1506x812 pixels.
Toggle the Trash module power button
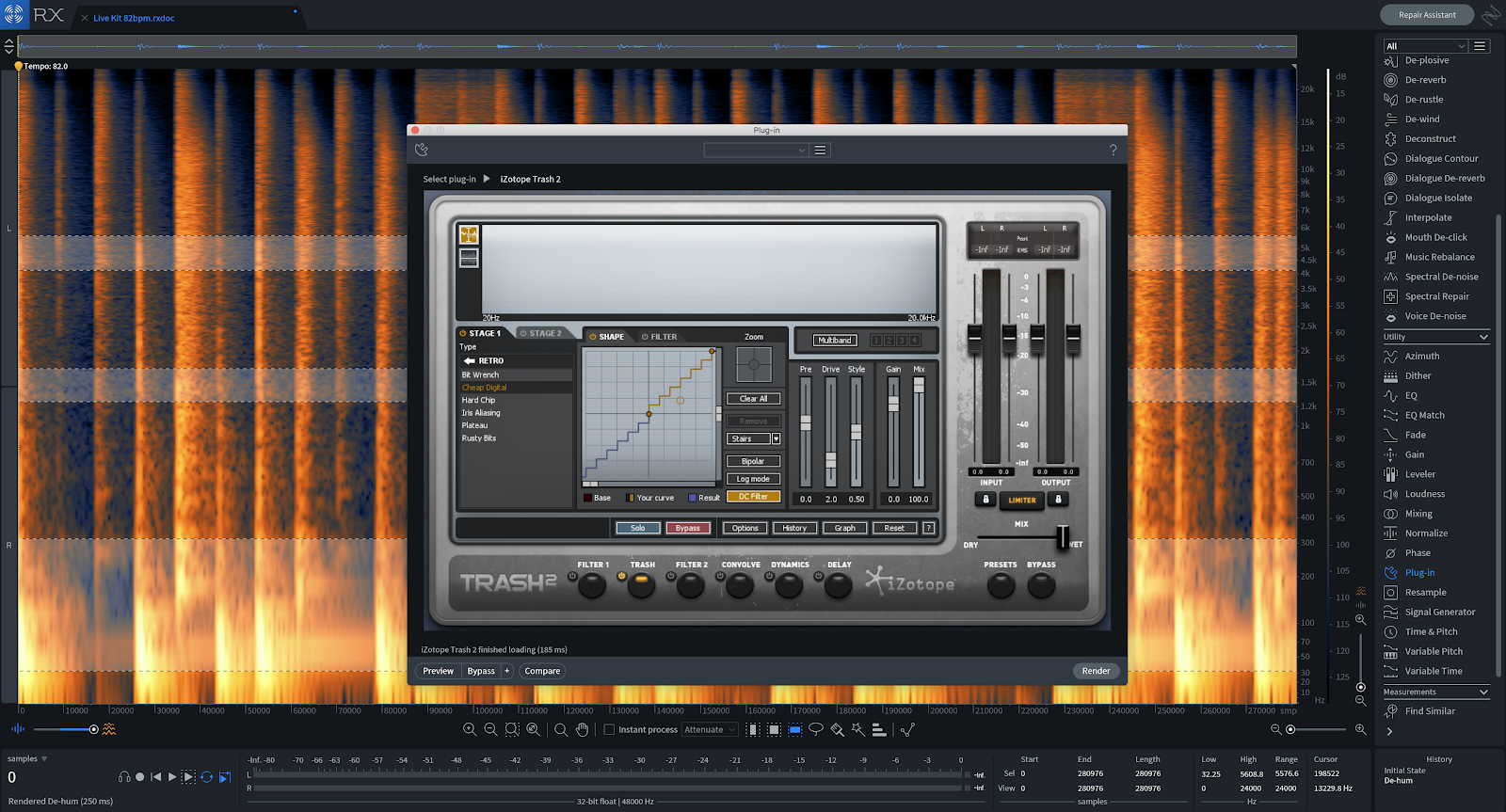pyautogui.click(x=621, y=576)
